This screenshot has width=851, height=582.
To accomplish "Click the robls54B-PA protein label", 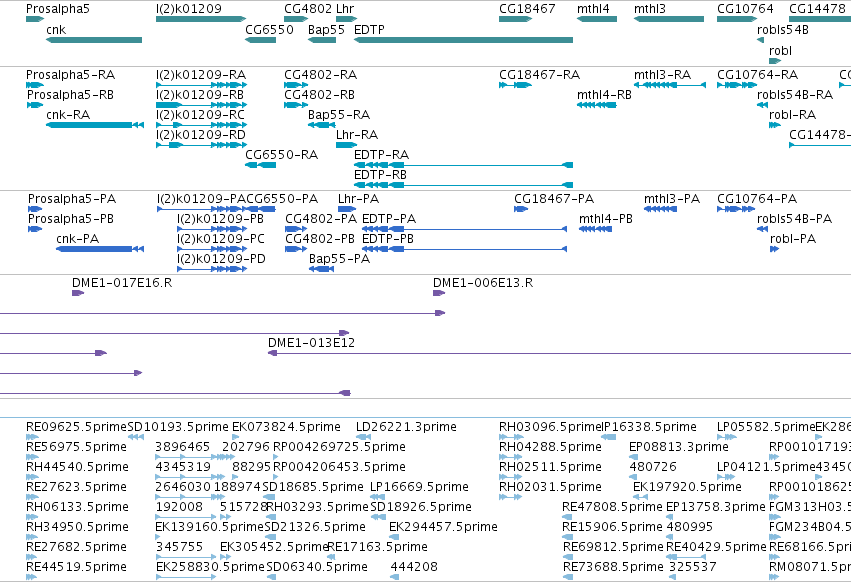I will [x=795, y=219].
